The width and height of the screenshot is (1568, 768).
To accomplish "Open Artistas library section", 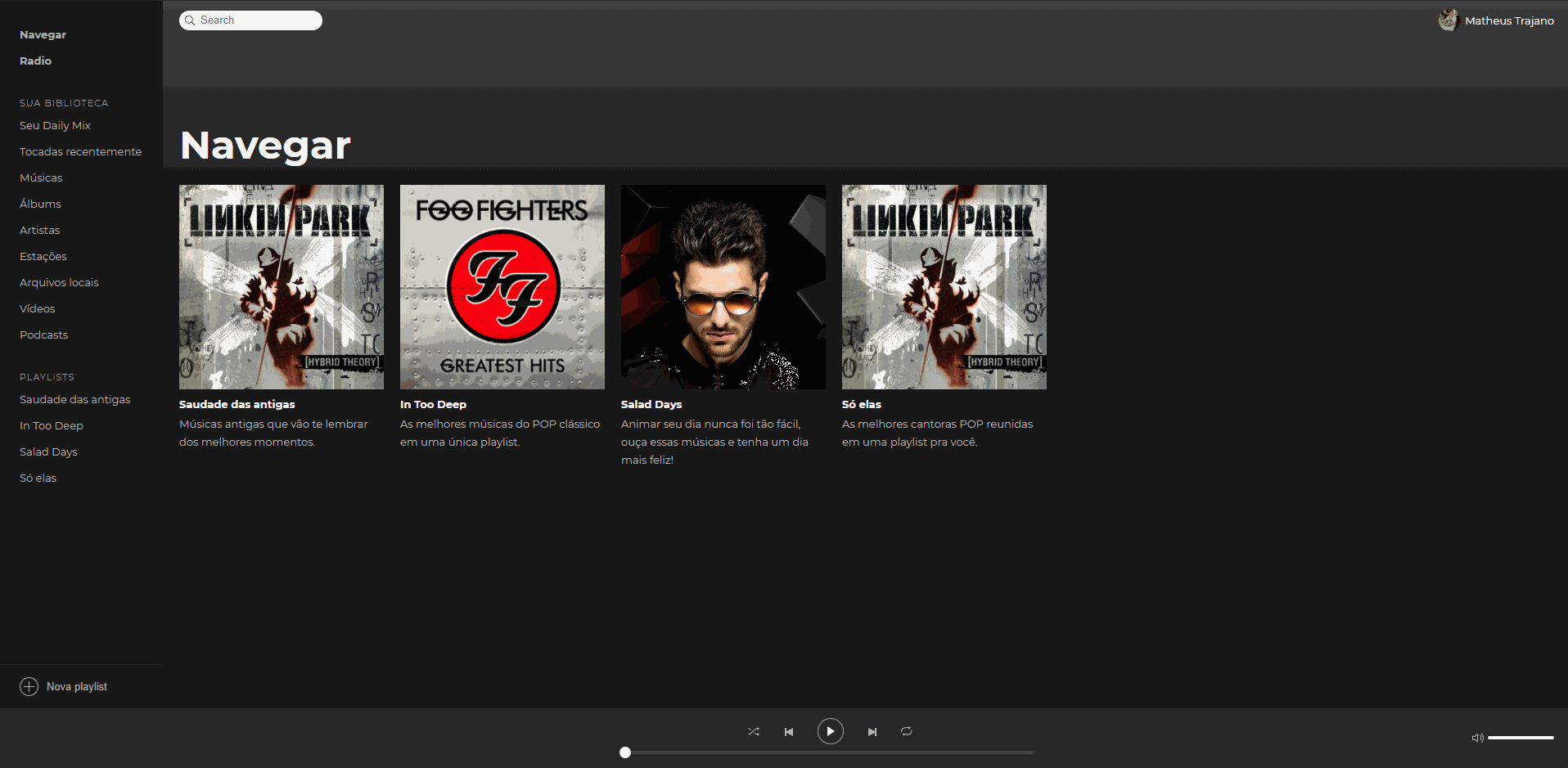I will [x=39, y=231].
